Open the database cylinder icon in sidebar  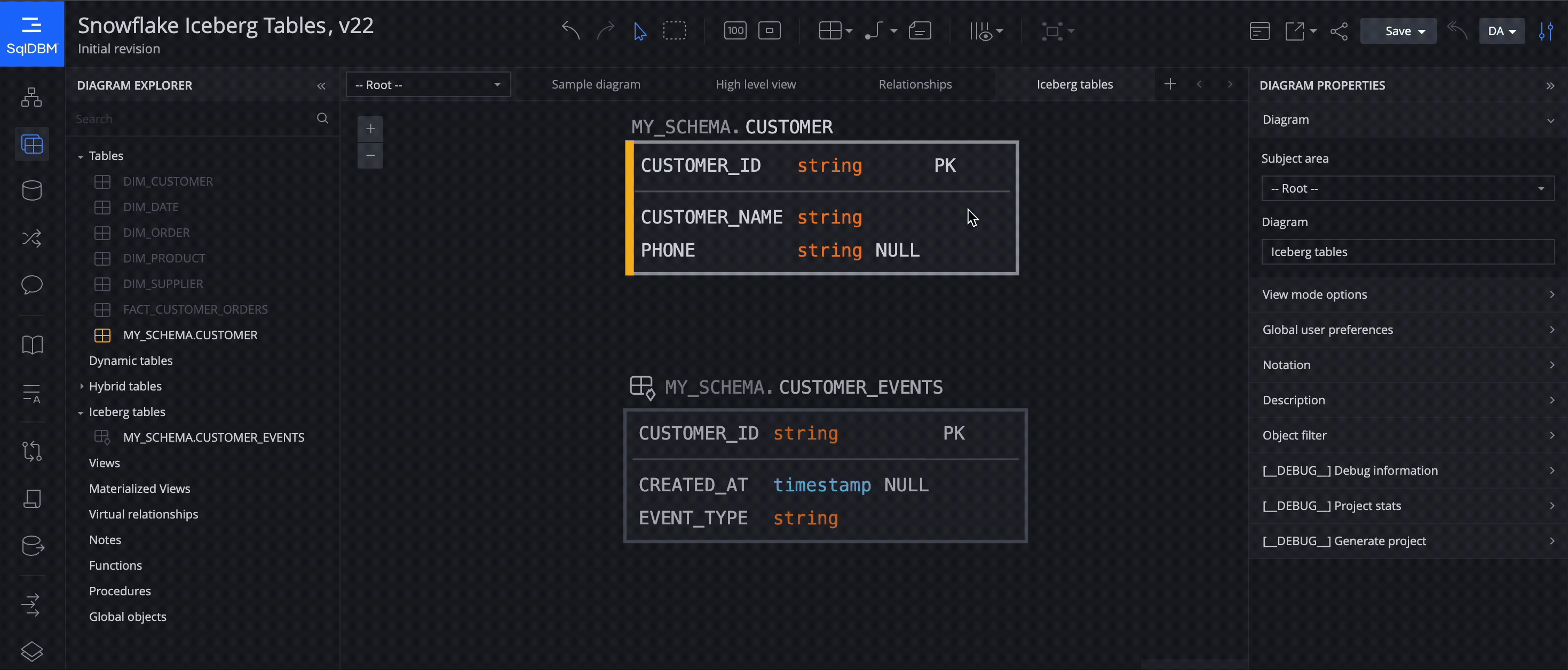tap(31, 190)
